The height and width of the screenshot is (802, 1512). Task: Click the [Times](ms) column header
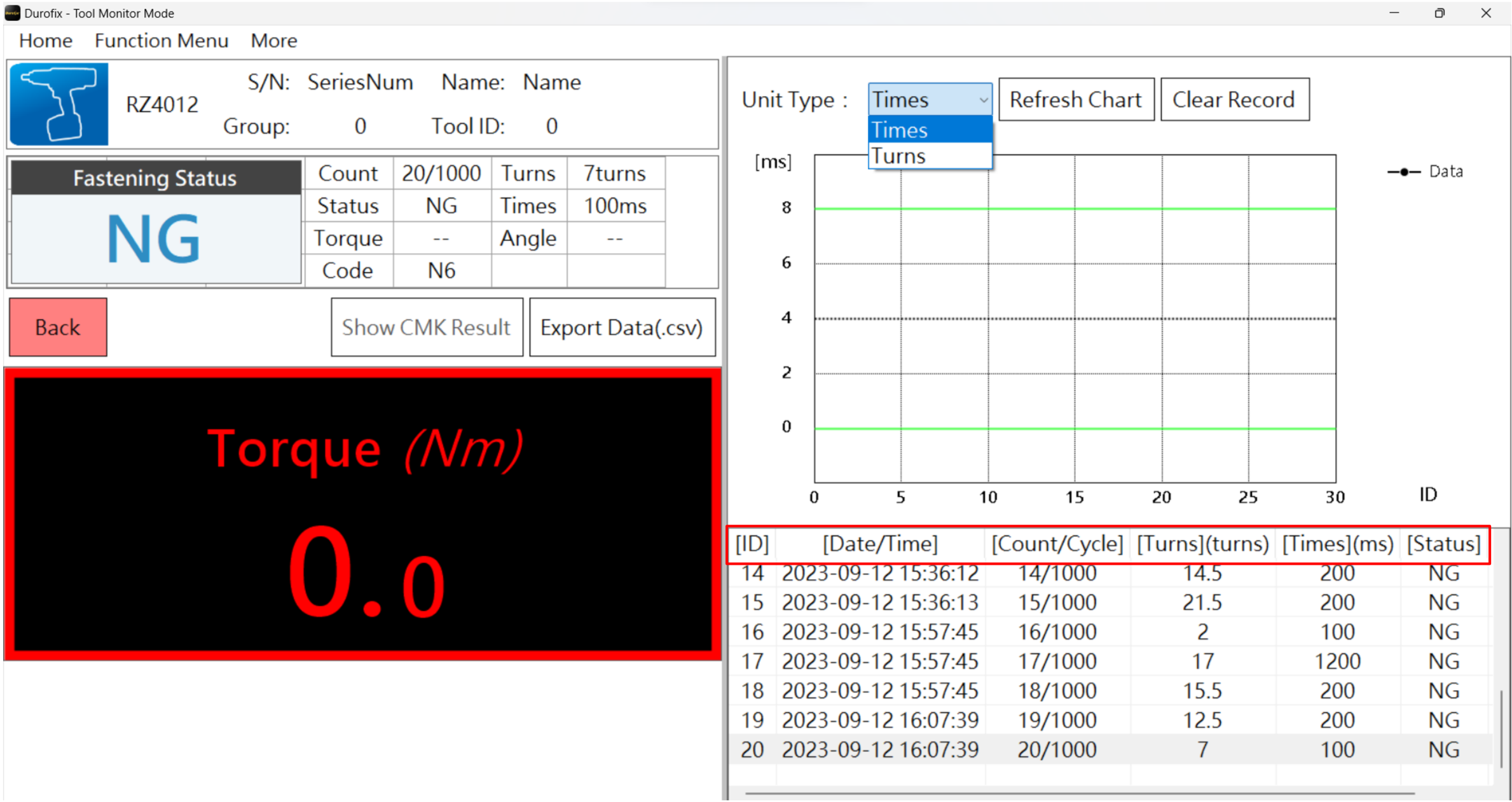1337,544
